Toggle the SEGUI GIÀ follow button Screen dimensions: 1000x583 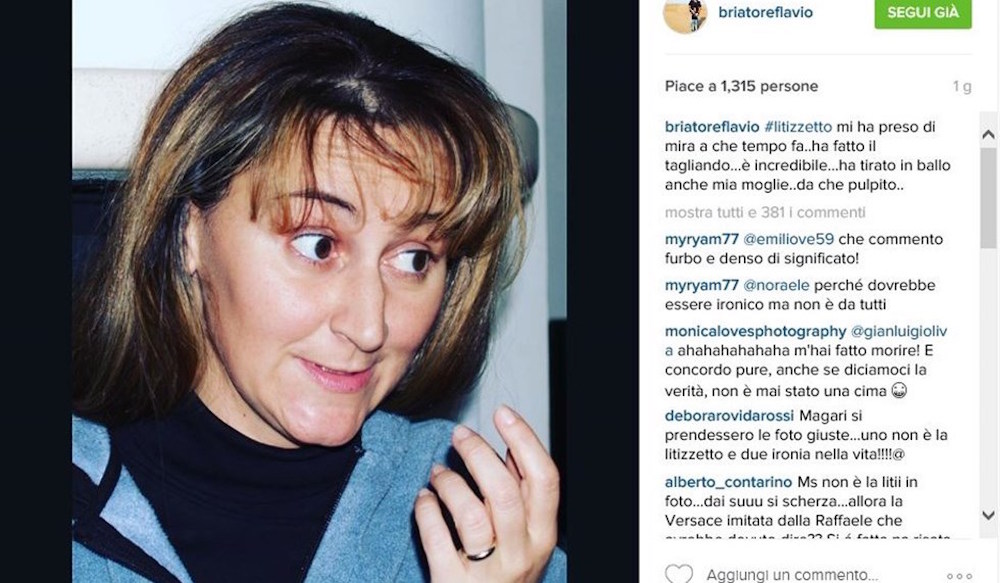coord(923,13)
